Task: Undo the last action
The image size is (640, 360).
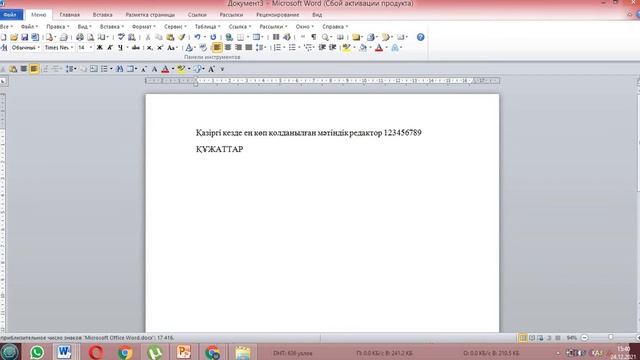Action: 198,37
